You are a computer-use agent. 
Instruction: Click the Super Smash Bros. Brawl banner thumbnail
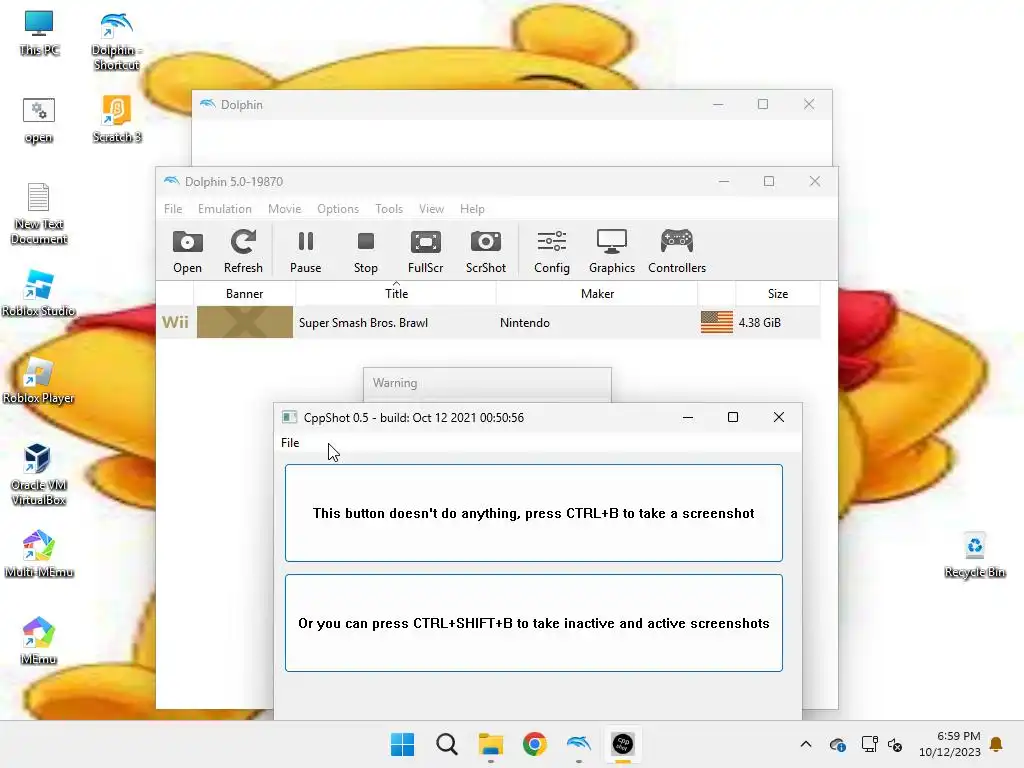[245, 322]
